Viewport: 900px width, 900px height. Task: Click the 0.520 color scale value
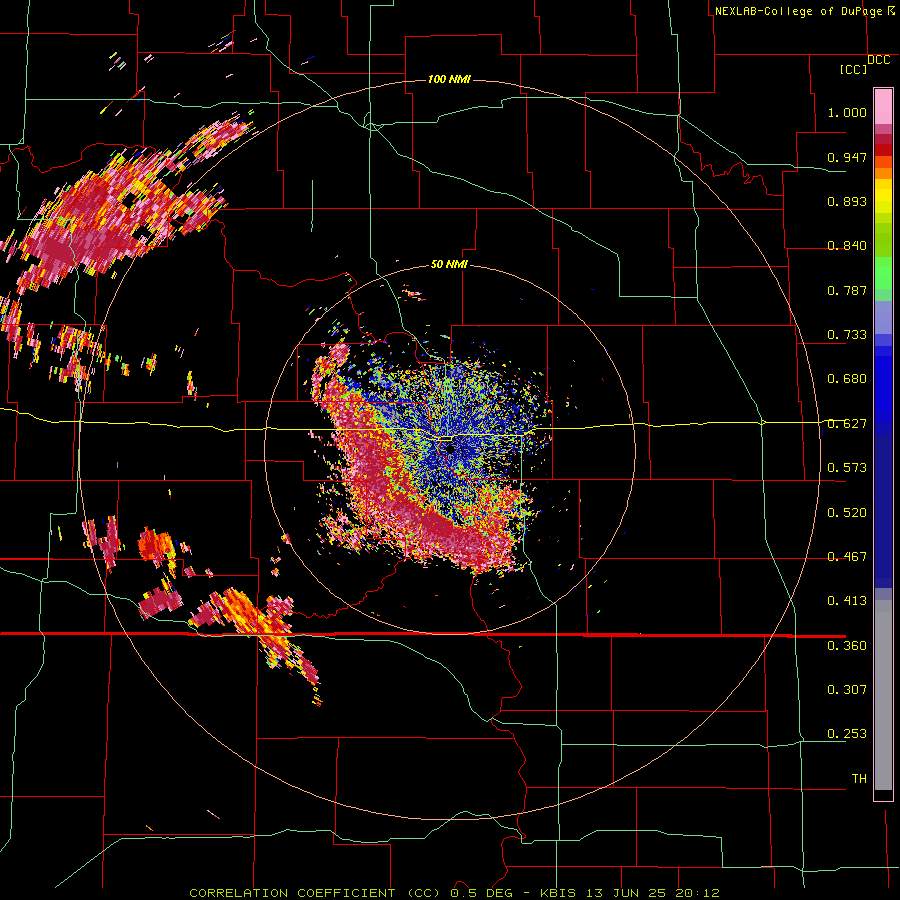pos(847,513)
